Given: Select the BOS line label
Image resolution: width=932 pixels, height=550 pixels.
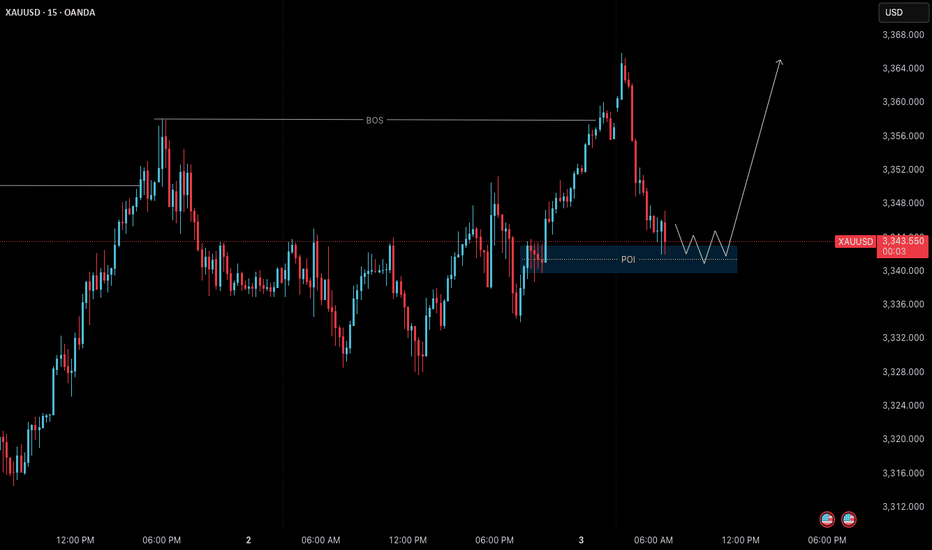Looking at the screenshot, I should point(374,120).
